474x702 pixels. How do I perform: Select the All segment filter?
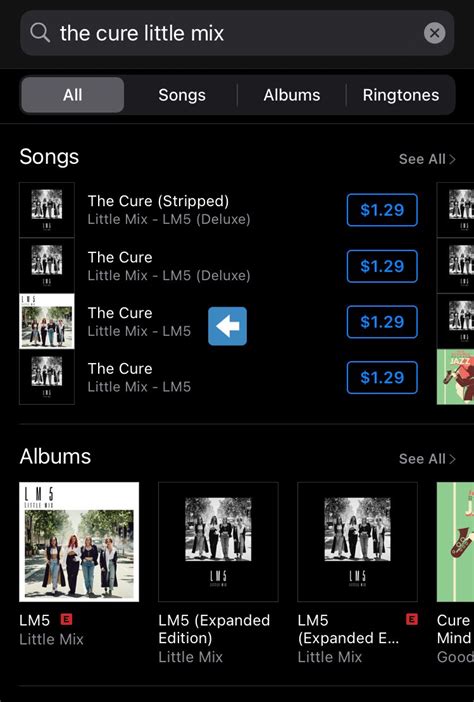pyautogui.click(x=73, y=95)
